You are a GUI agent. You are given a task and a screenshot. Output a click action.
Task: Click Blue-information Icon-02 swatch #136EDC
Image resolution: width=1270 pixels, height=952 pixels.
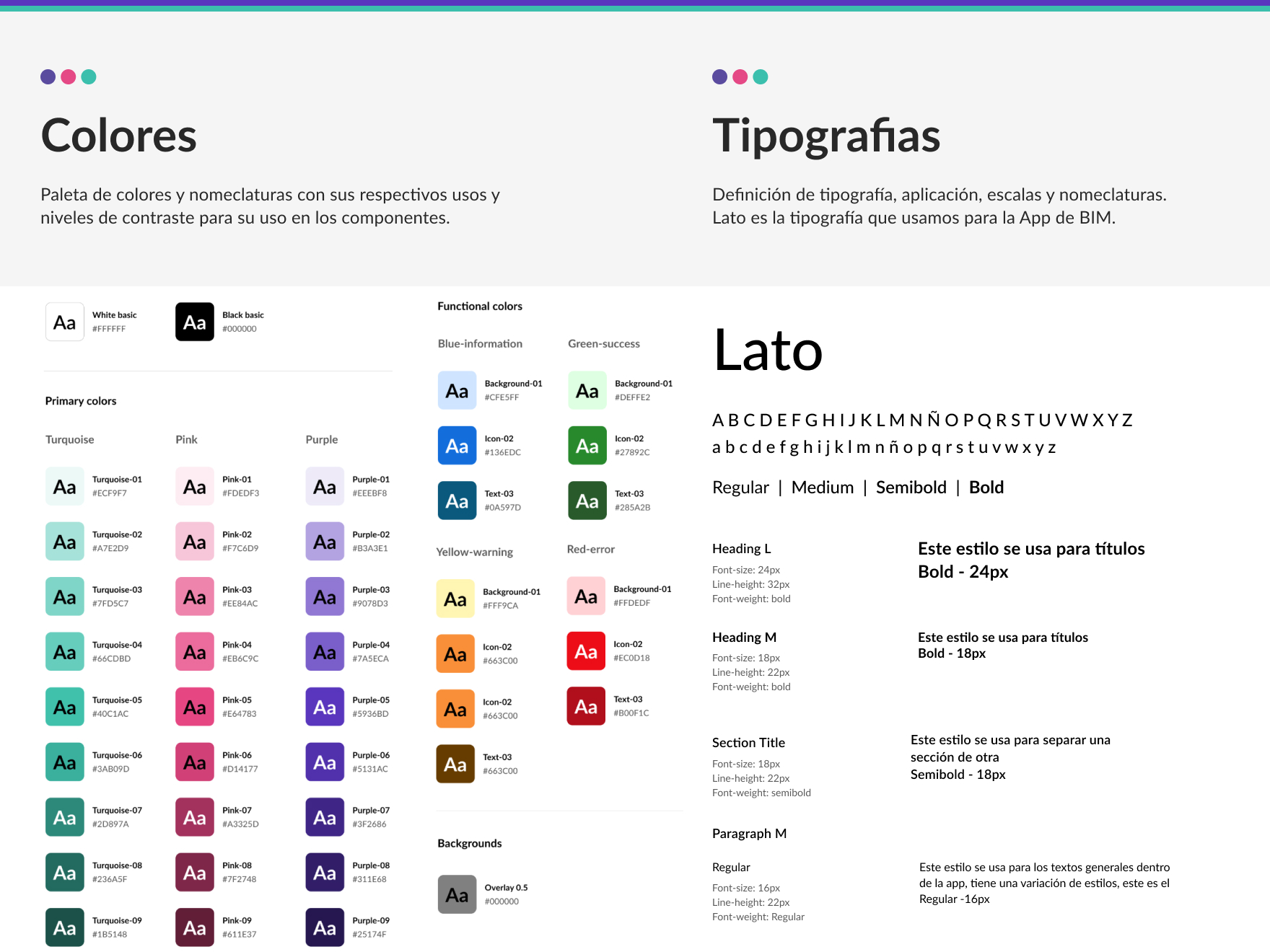457,446
